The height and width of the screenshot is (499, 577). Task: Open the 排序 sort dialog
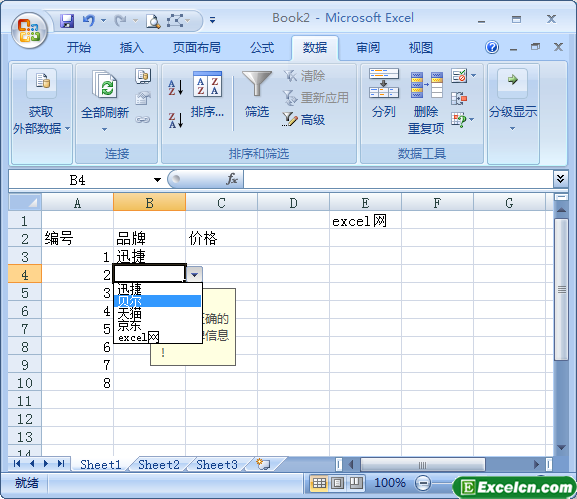click(207, 95)
